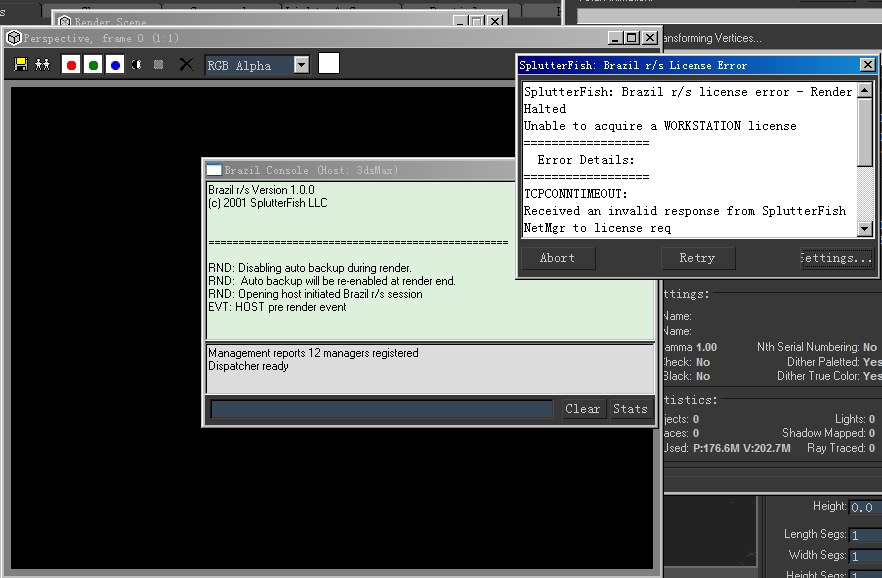882x578 pixels.
Task: Click Retry in the License Error dialog
Action: (698, 258)
